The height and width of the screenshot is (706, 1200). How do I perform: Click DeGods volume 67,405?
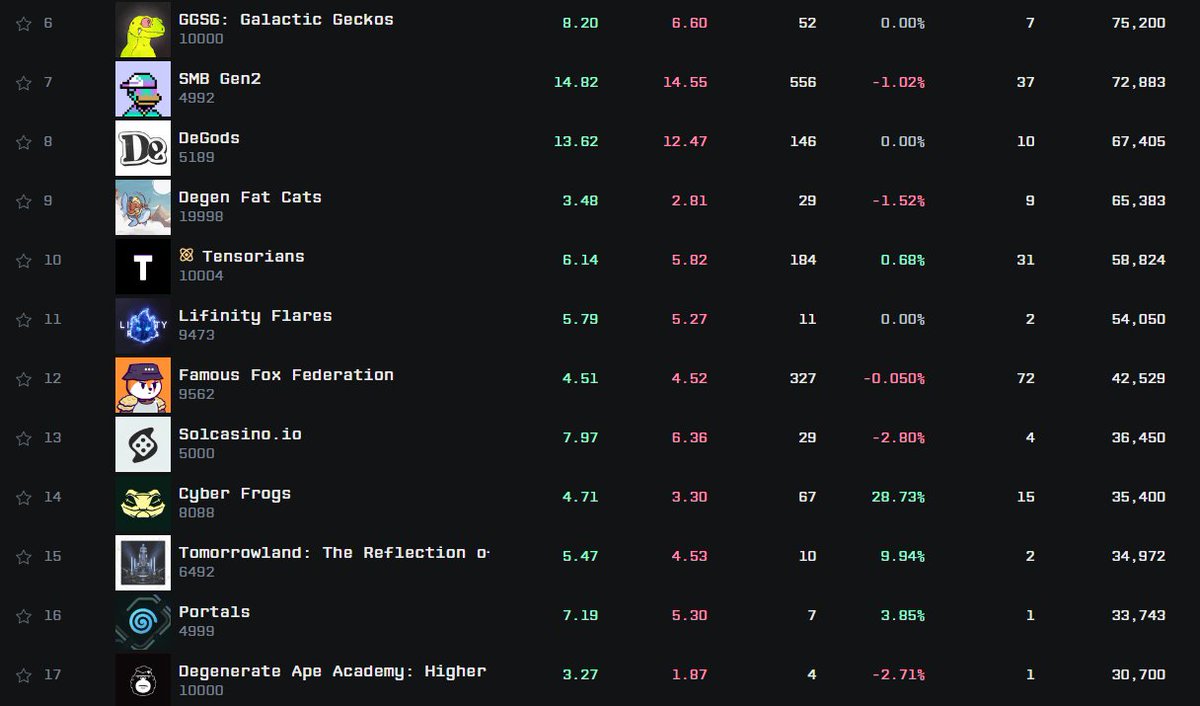point(1138,142)
